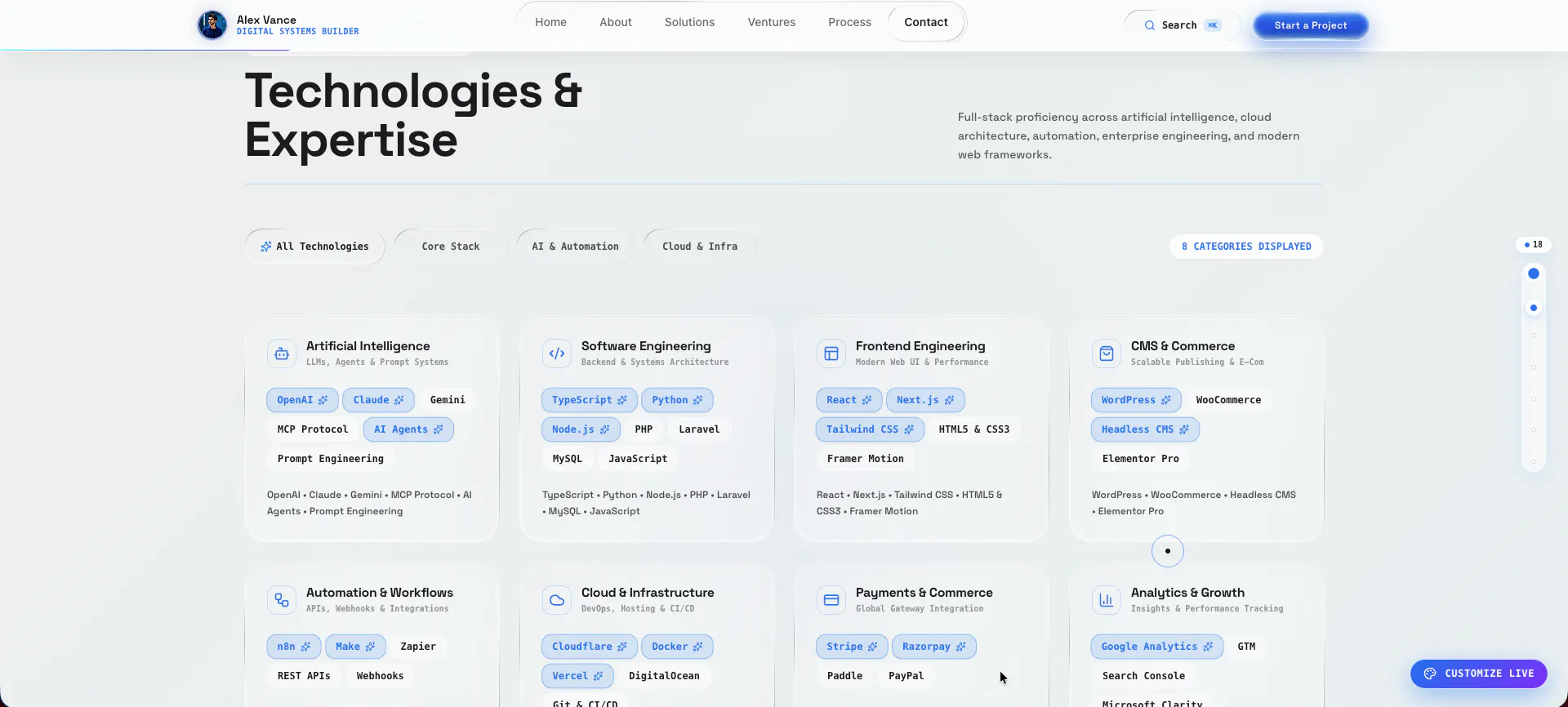Click the large first dot in side navigator
This screenshot has width=1568, height=707.
pos(1534,273)
